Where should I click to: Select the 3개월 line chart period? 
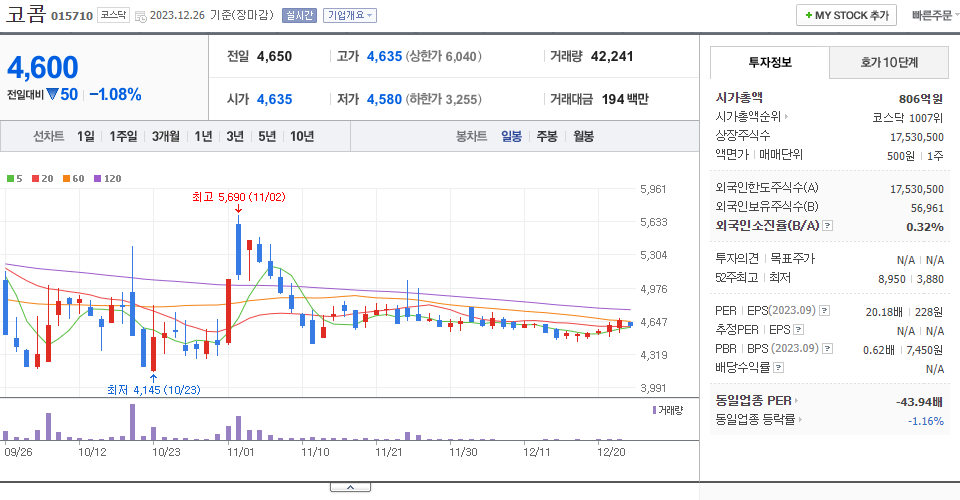point(165,136)
